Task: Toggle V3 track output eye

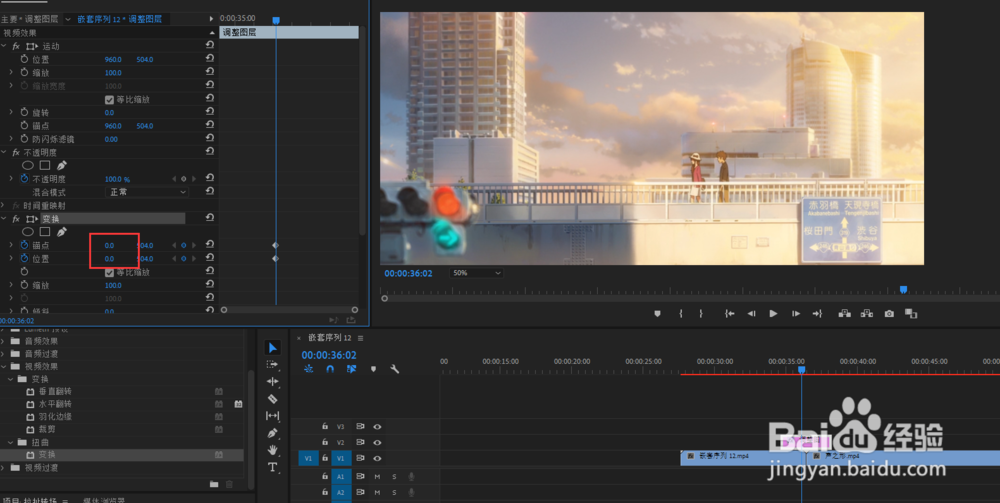Action: click(x=378, y=426)
